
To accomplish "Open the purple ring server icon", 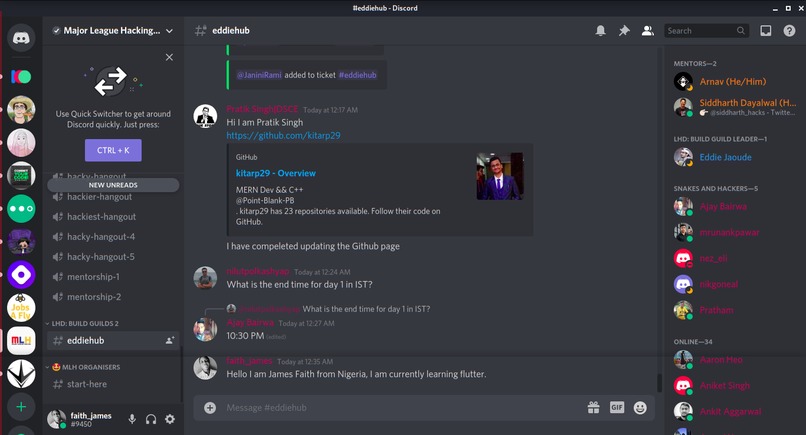I will pyautogui.click(x=21, y=275).
